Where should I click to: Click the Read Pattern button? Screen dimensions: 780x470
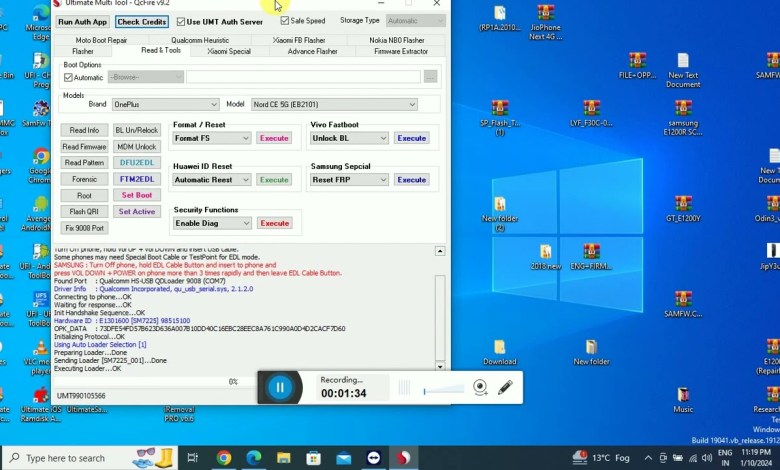[x=84, y=163]
